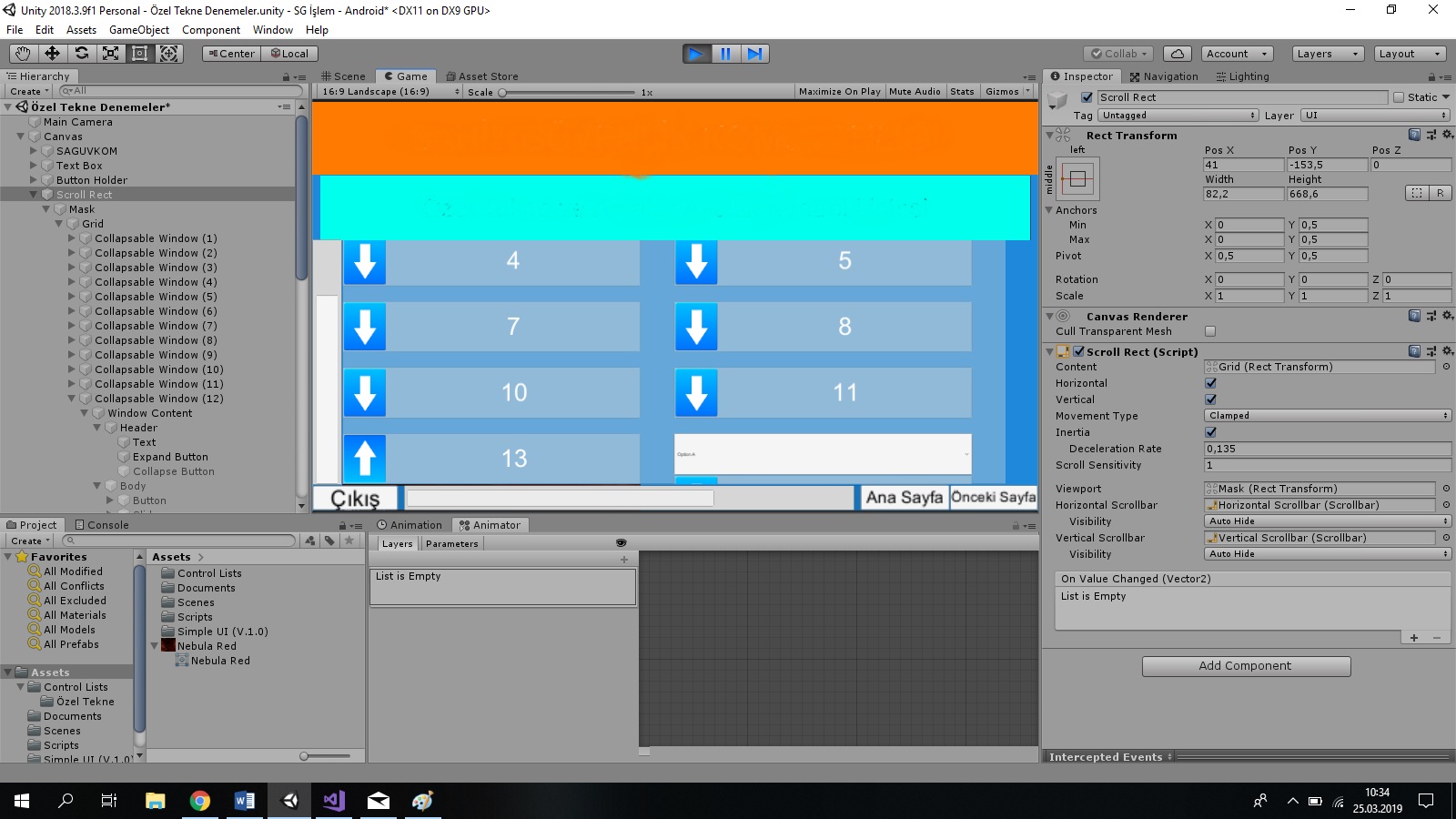
Task: Select the Rect tool
Action: pos(139,54)
